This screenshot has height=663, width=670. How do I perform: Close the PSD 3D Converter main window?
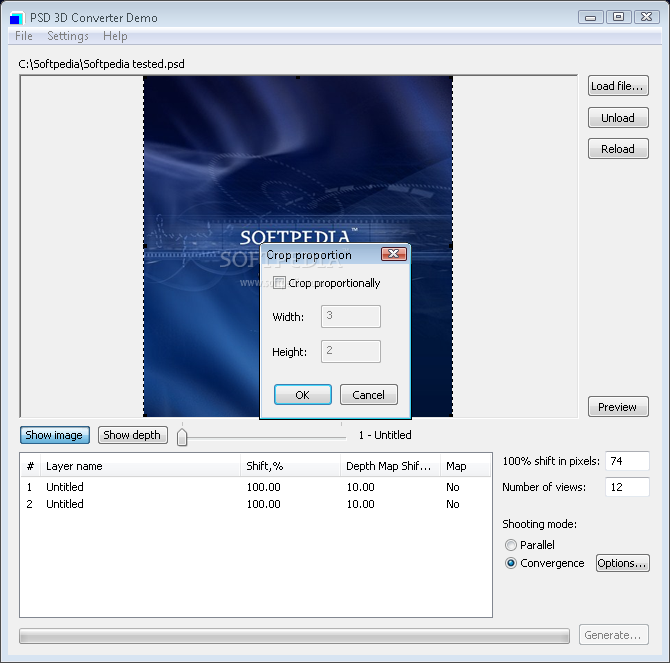click(646, 17)
